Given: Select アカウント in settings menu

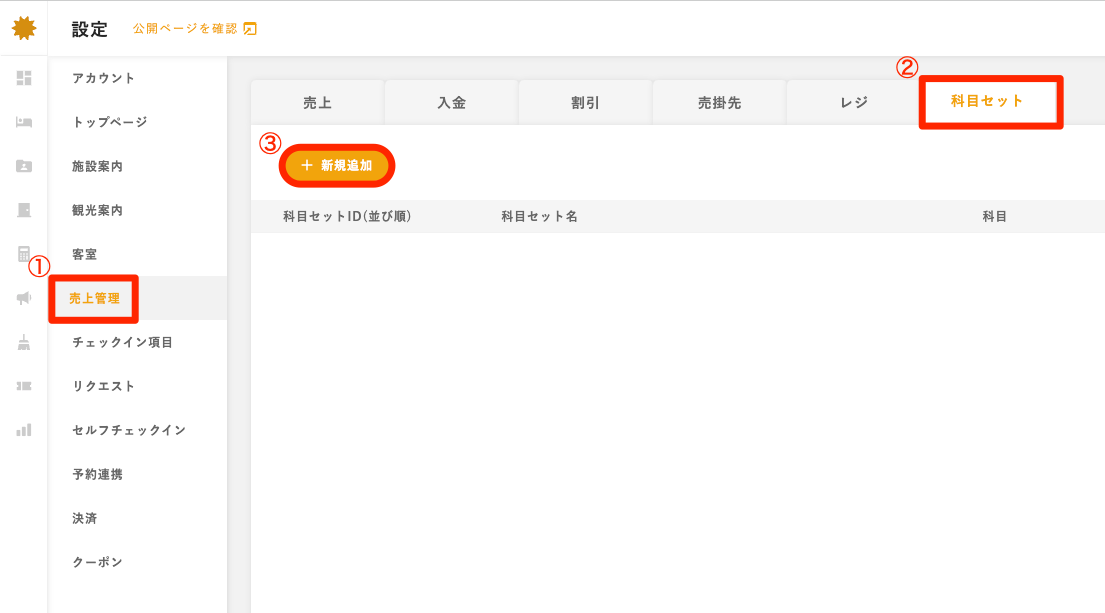Looking at the screenshot, I should tap(103, 78).
